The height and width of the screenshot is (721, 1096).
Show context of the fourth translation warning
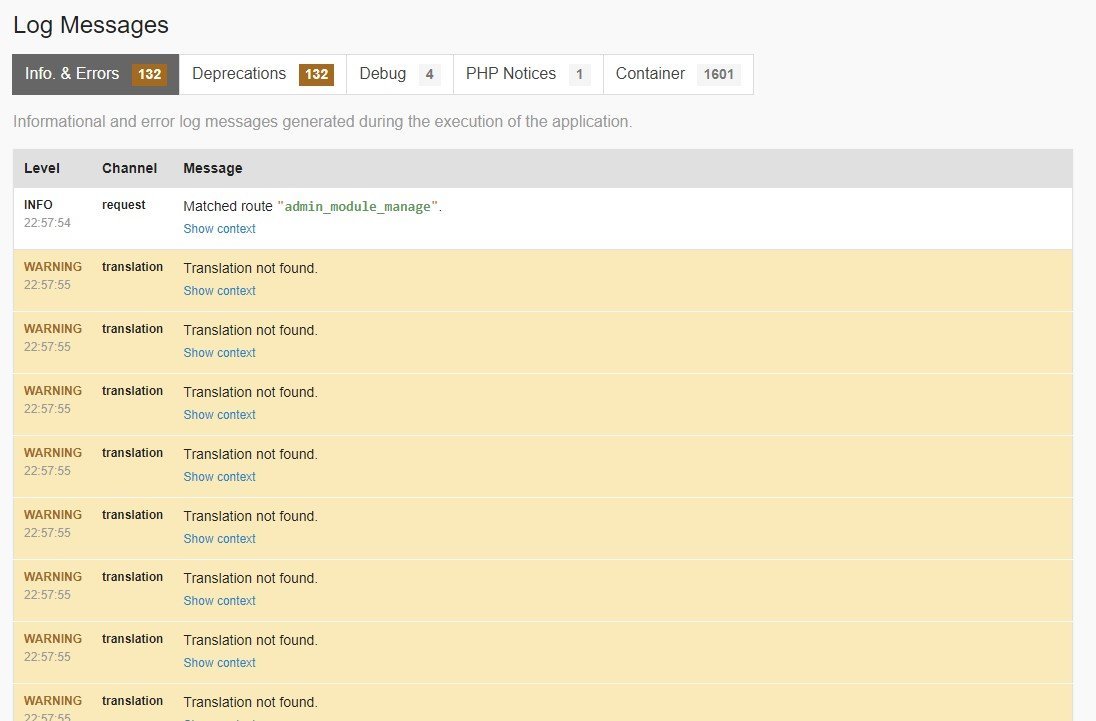tap(219, 477)
